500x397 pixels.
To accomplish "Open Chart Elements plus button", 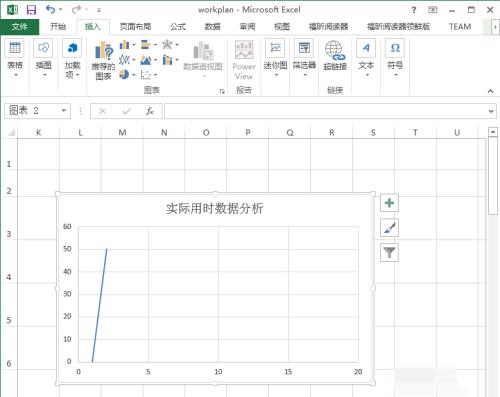I will pos(389,203).
